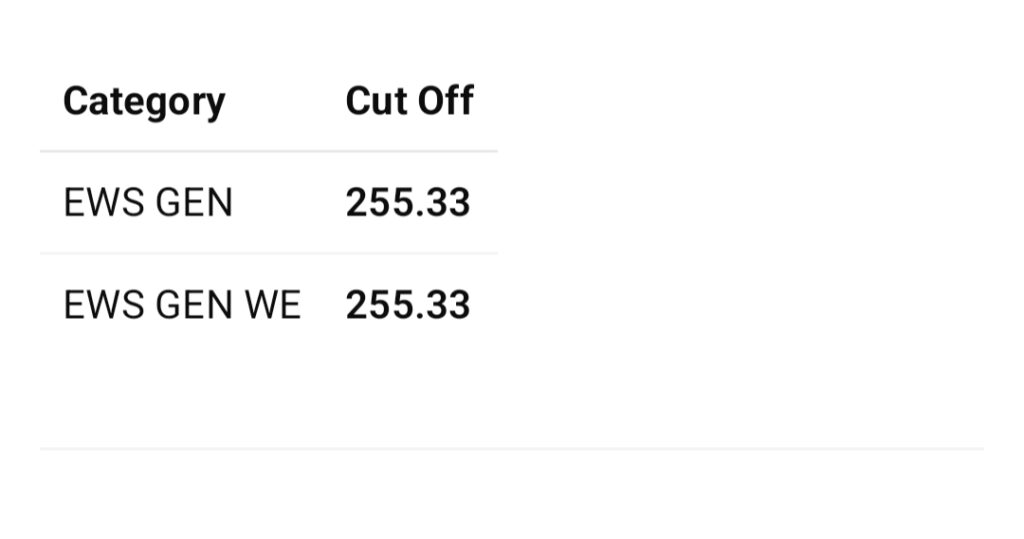Click the decimal part of first cut-off value

tap(448, 203)
